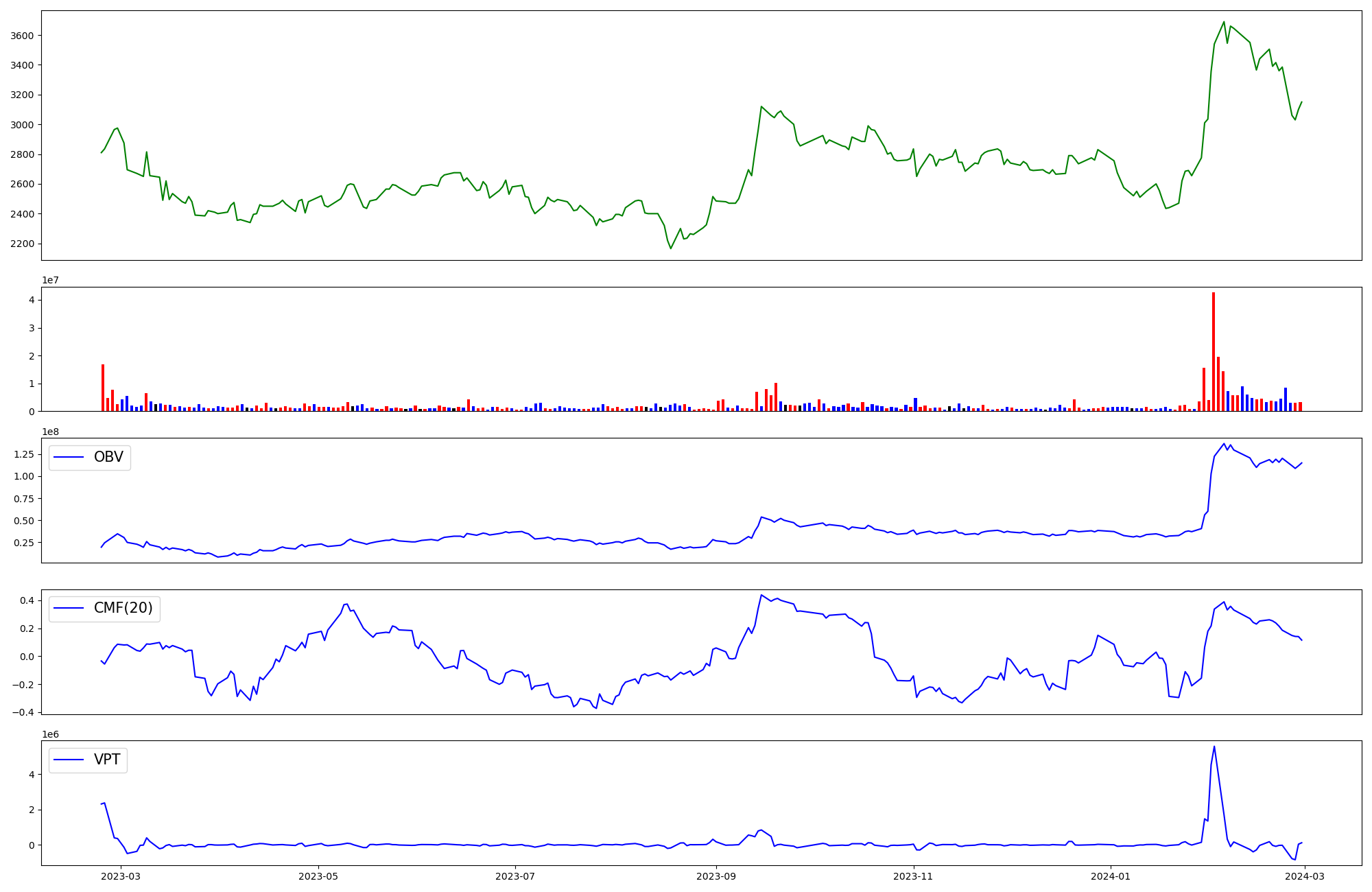Click the 3600 price axis tick label
1372x892 pixels.
[22, 36]
